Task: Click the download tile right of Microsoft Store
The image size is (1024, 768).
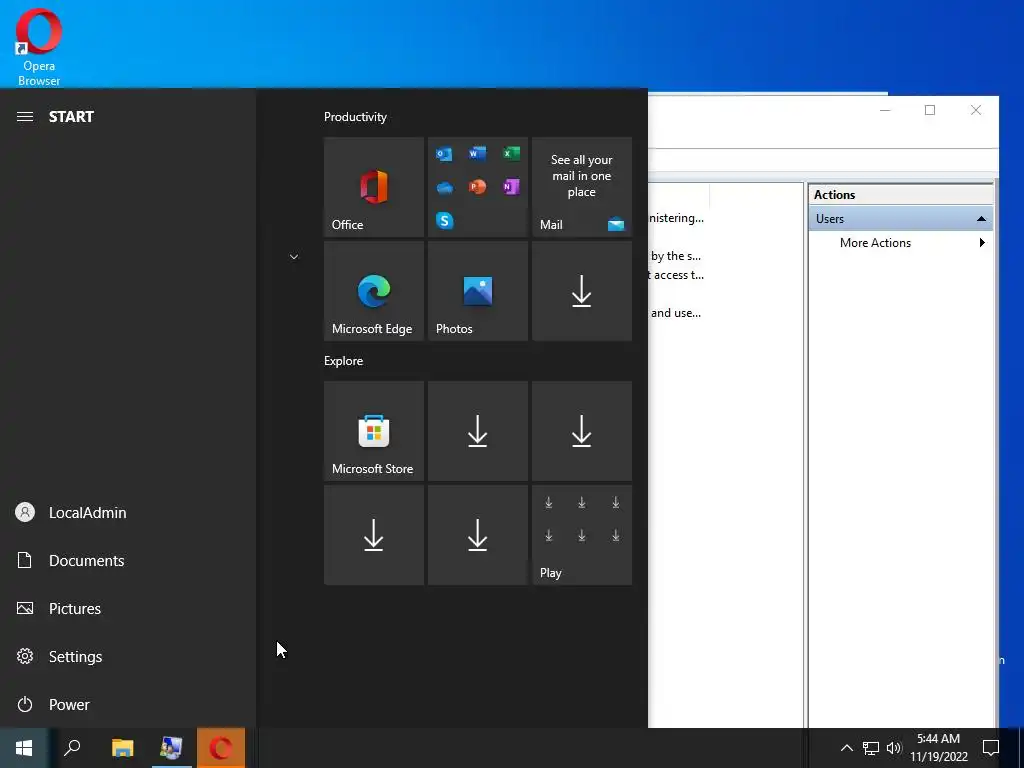Action: pos(477,431)
